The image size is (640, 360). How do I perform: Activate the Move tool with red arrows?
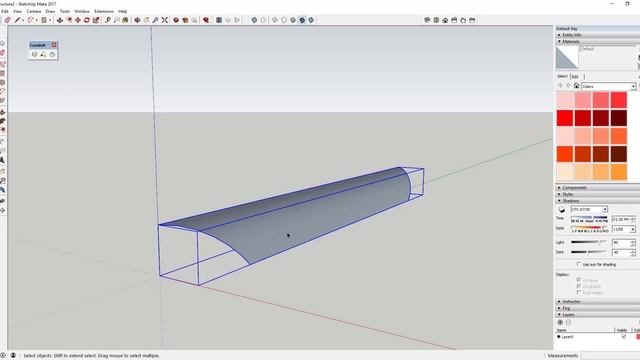(78, 20)
